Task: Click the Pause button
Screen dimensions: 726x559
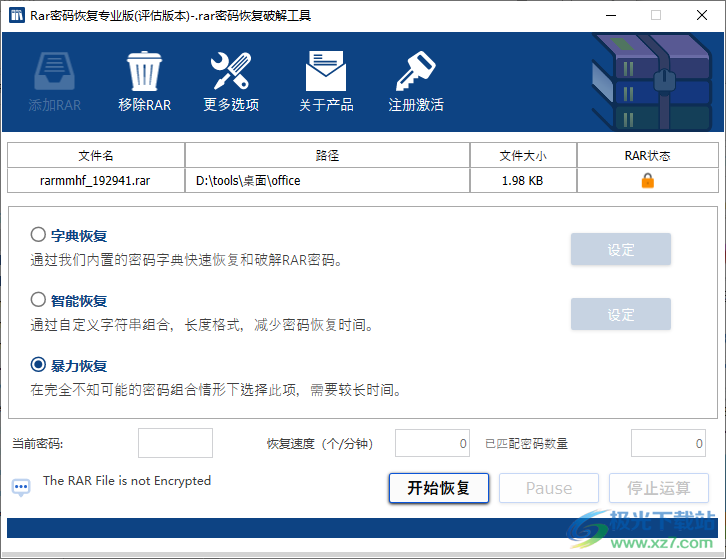Action: pyautogui.click(x=549, y=488)
